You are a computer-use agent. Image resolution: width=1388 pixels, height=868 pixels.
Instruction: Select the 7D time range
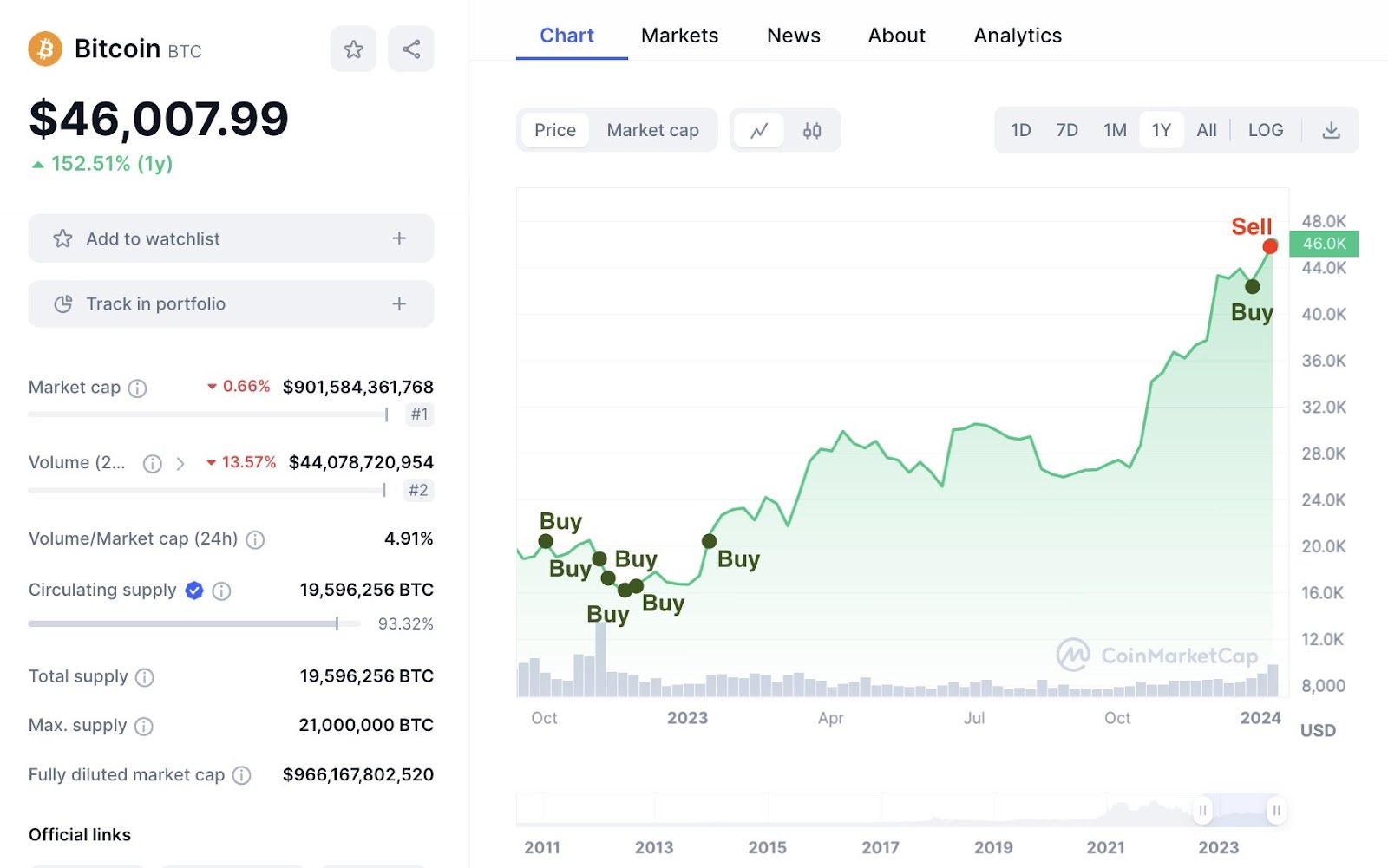click(1067, 131)
